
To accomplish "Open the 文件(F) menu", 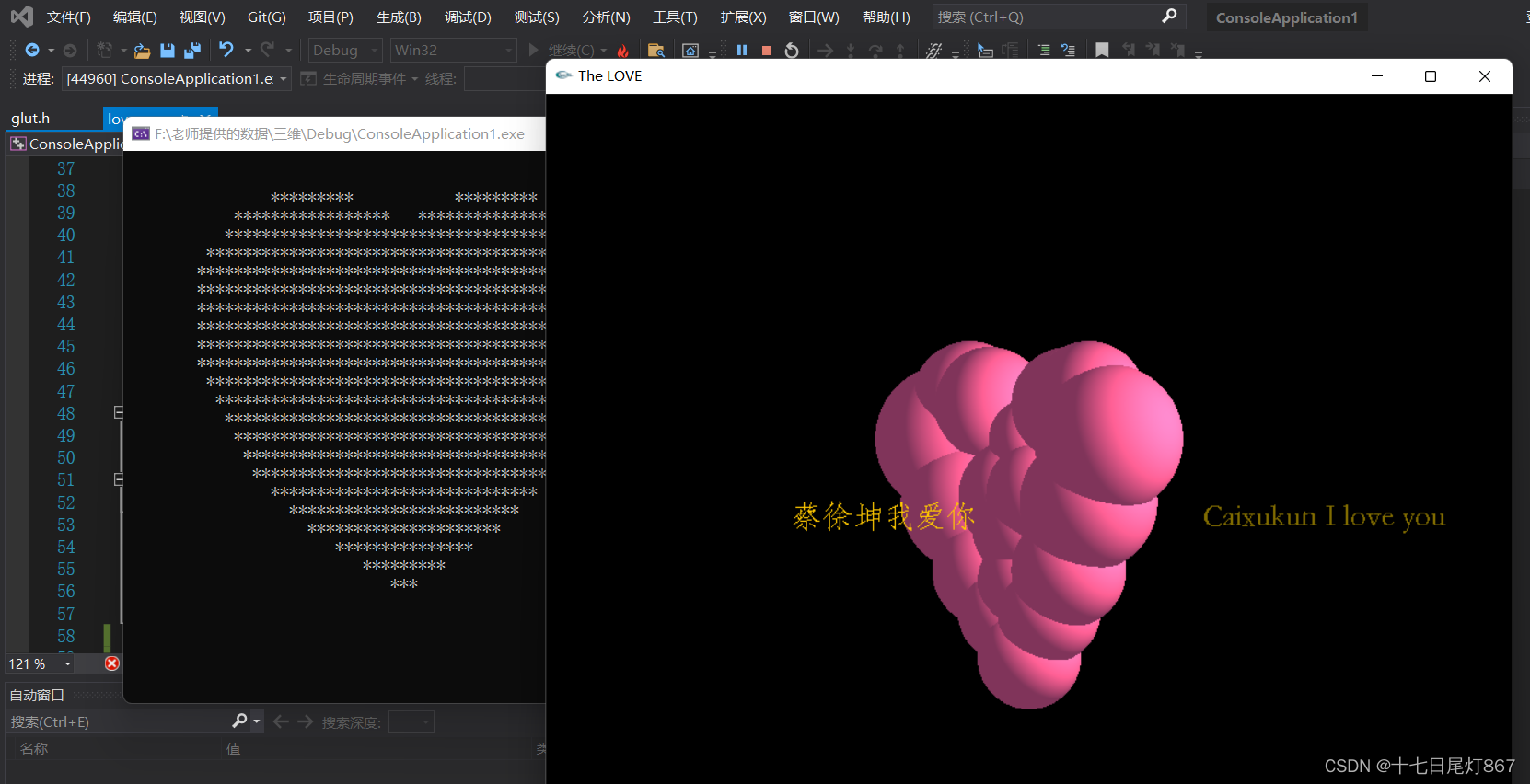I will point(69,17).
